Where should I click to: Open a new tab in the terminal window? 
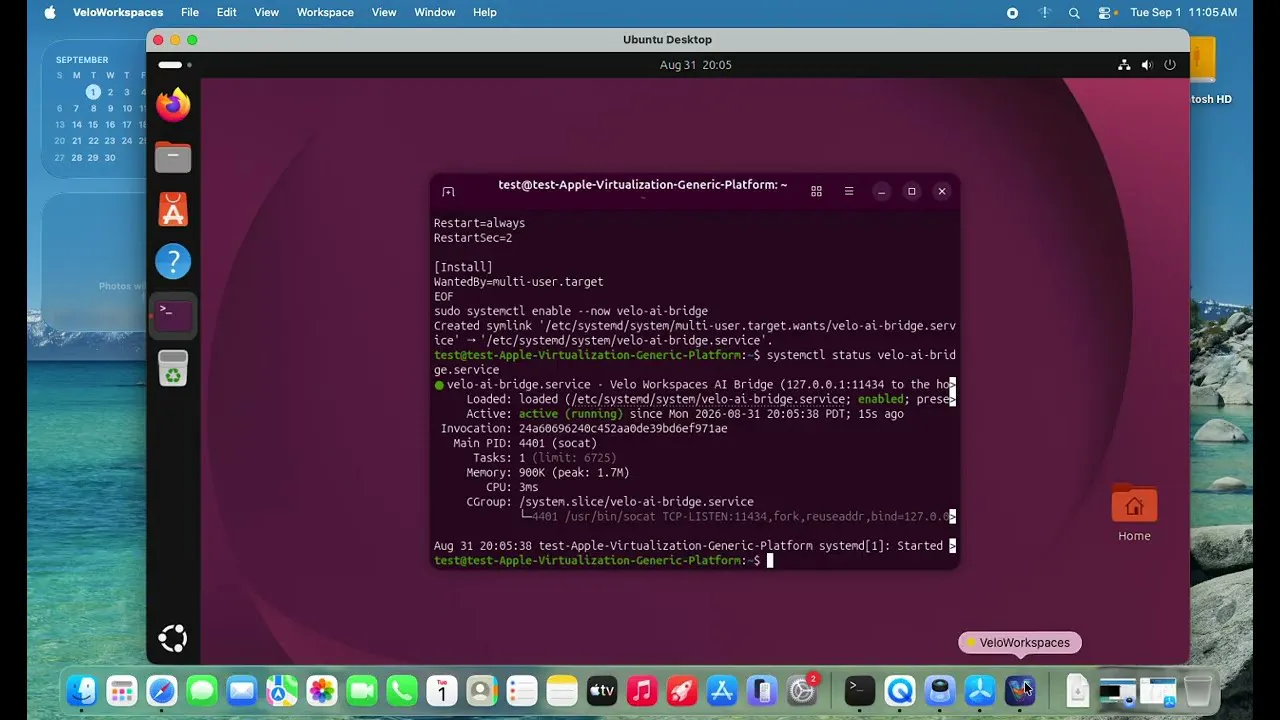[448, 191]
